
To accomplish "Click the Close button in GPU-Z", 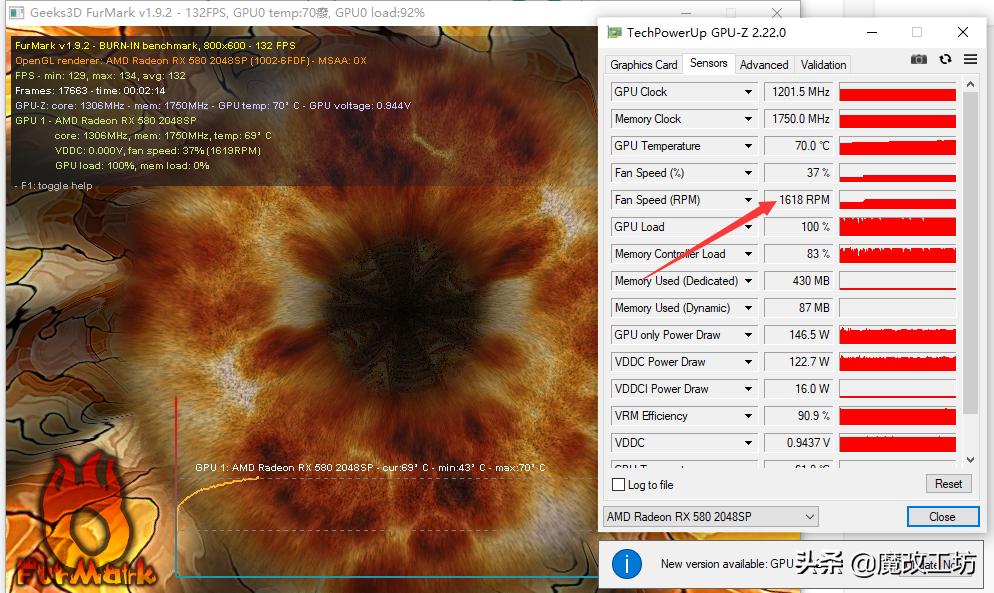I will 942,517.
